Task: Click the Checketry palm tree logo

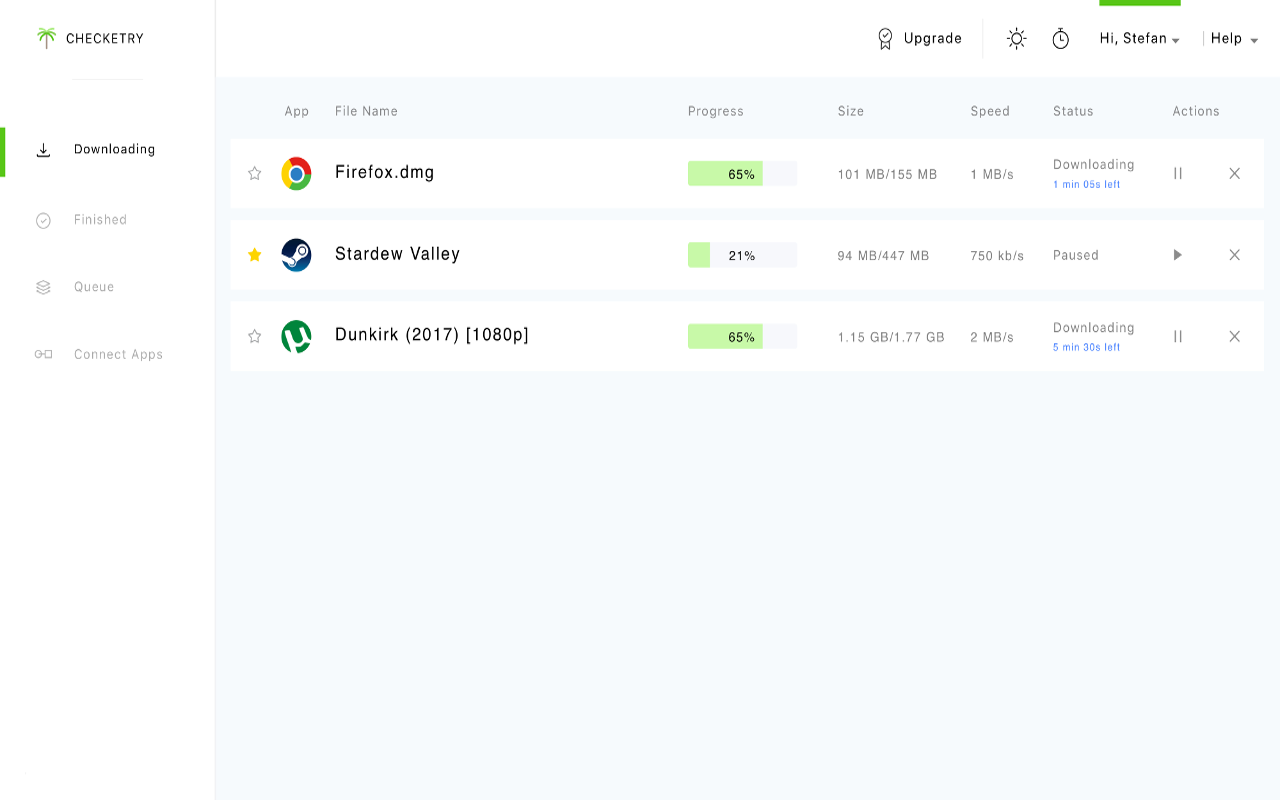Action: tap(46, 38)
